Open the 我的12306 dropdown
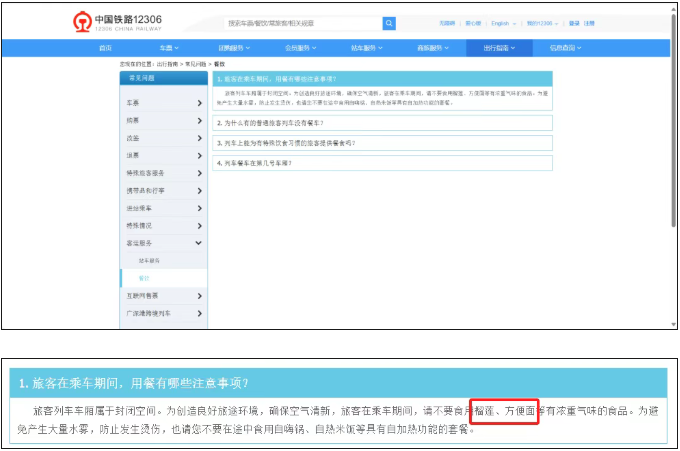Screen dimensions: 680x451 541,22
